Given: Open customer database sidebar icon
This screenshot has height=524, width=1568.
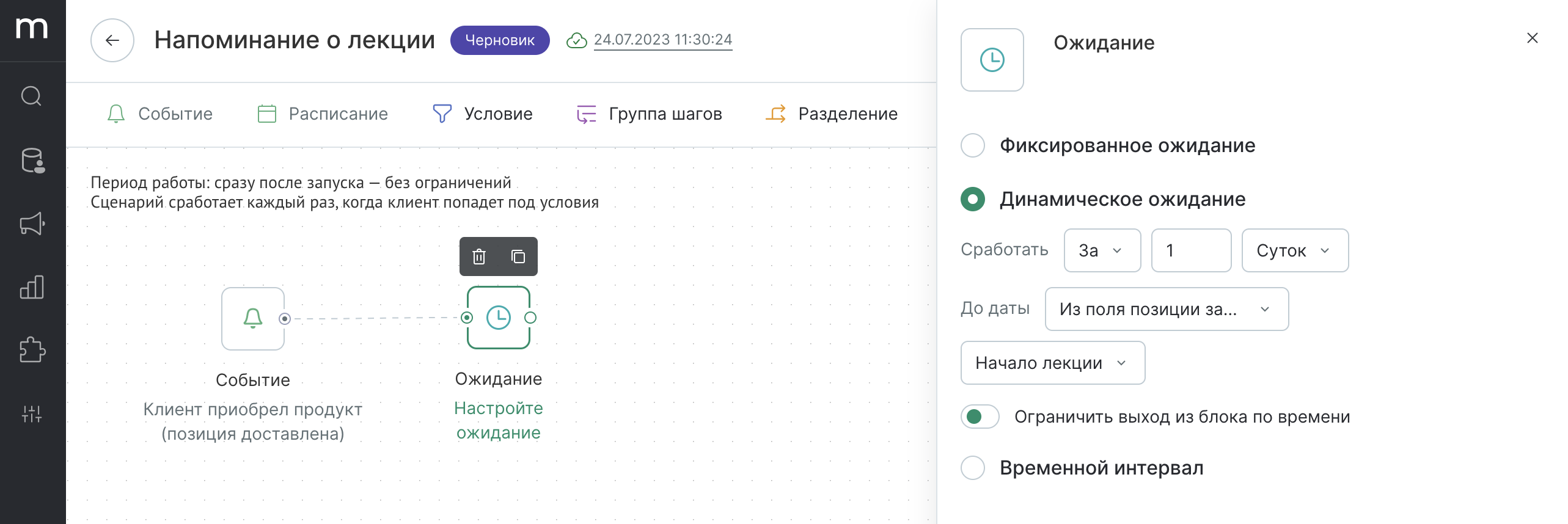Looking at the screenshot, I should [32, 161].
